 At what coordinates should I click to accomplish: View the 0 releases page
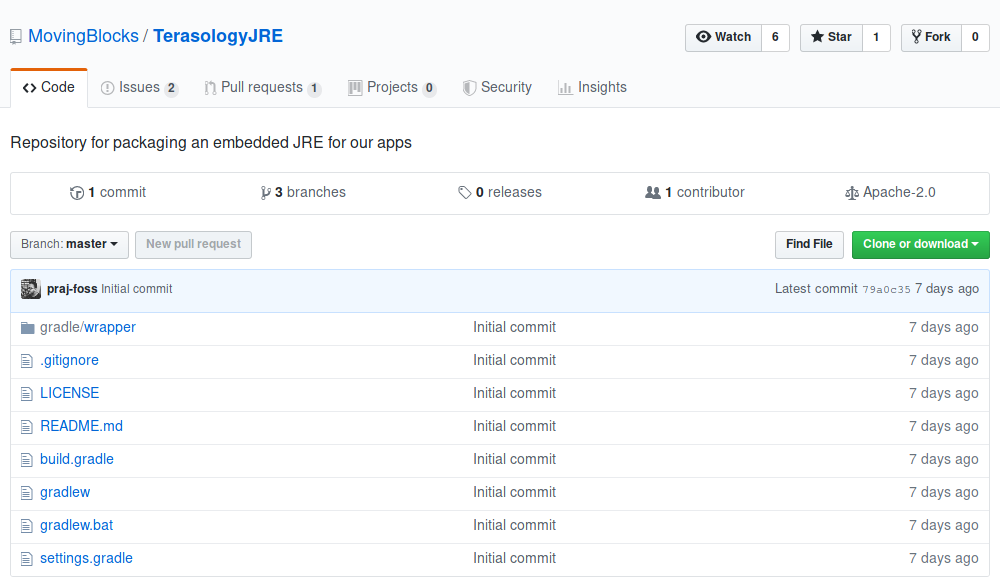pos(500,193)
